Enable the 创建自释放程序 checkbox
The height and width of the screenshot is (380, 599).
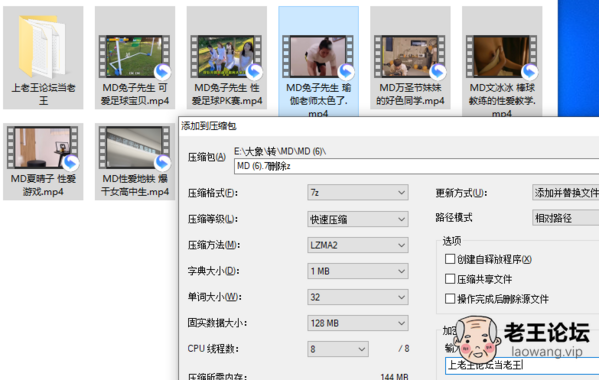click(450, 259)
